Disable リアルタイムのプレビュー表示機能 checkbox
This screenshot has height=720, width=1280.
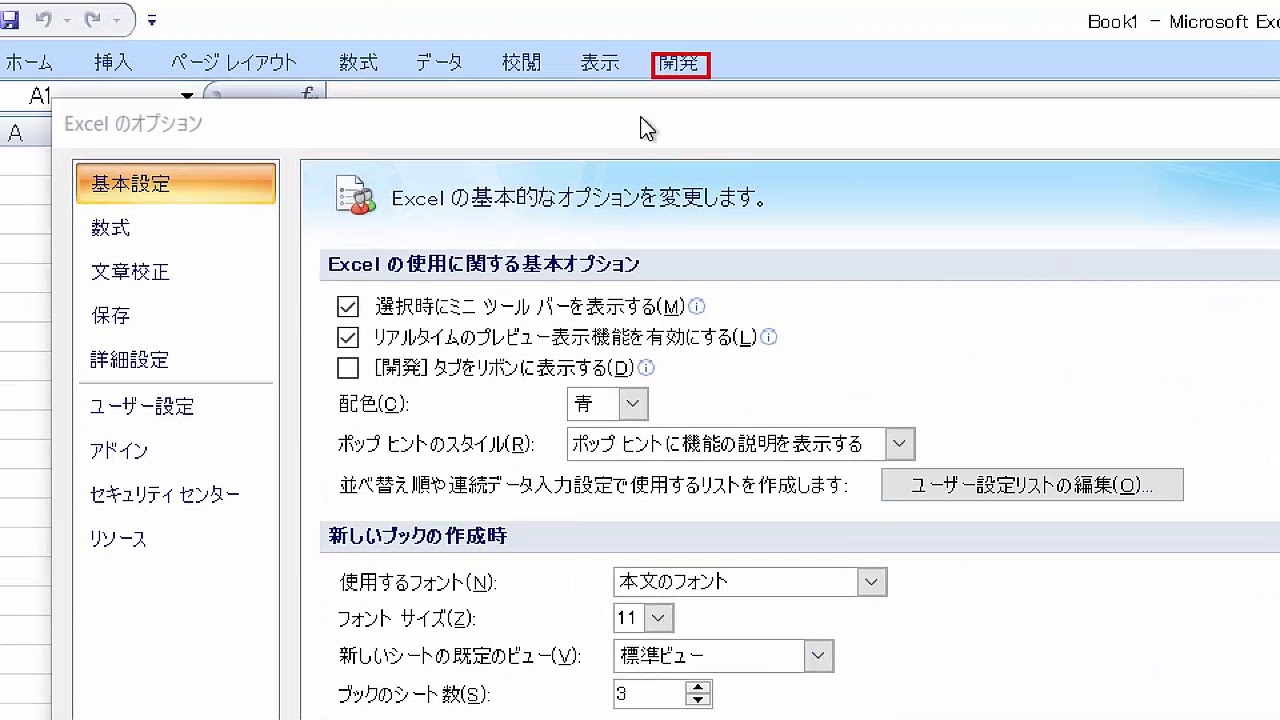(348, 338)
